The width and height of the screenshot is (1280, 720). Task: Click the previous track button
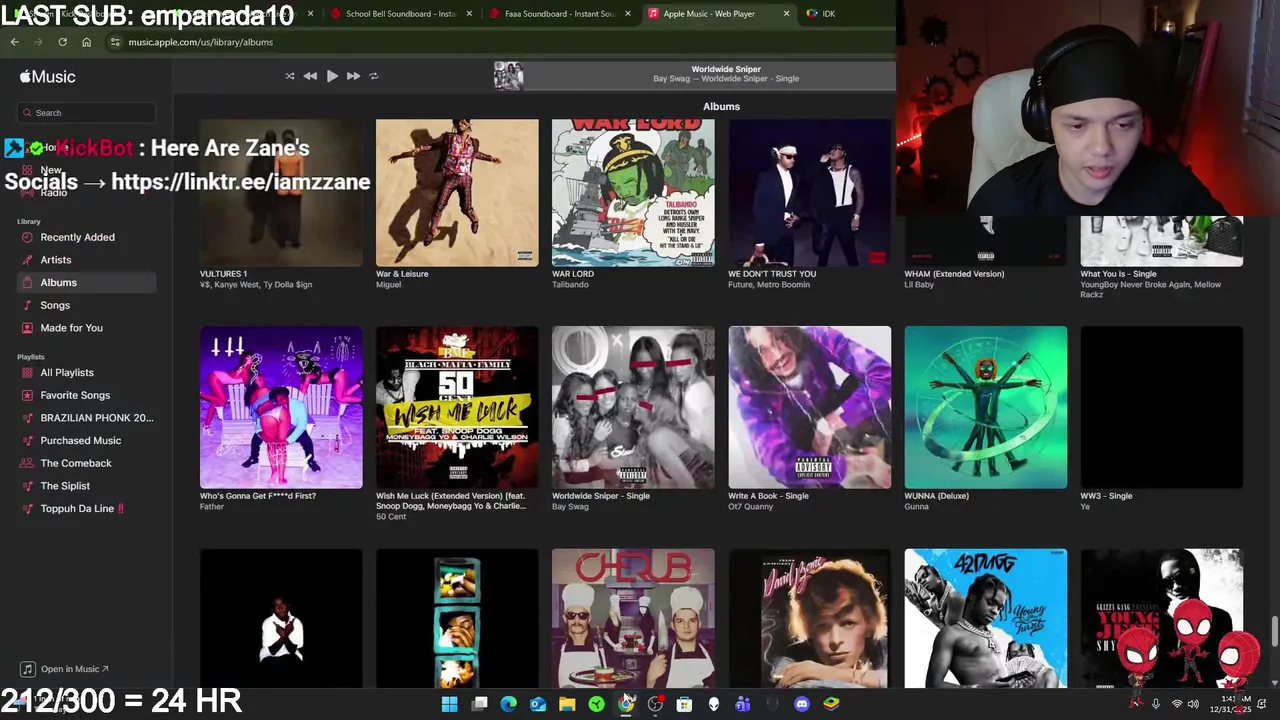[x=310, y=76]
